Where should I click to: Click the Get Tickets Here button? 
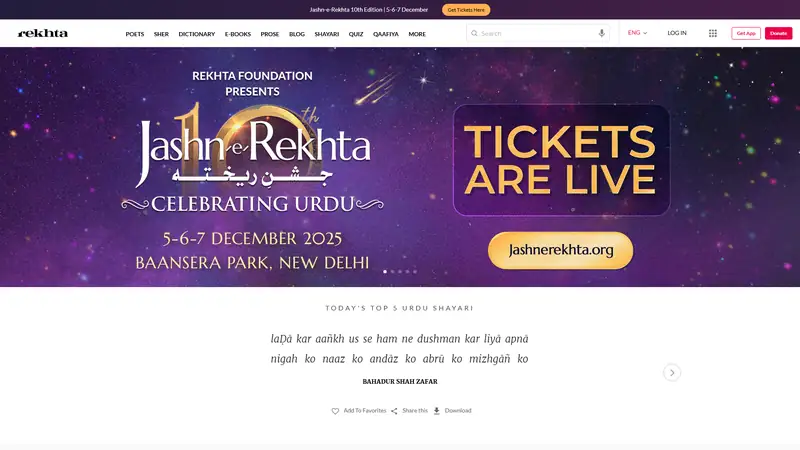[x=466, y=10]
